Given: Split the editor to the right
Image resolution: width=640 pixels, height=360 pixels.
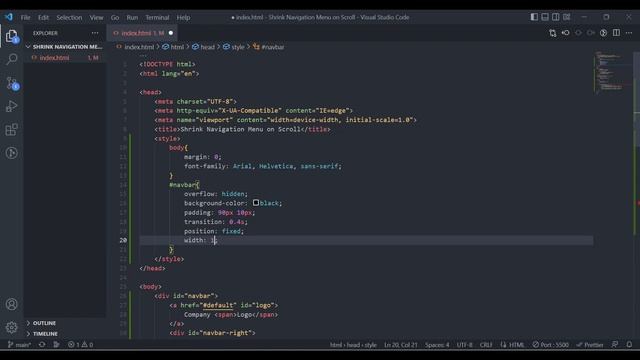Looking at the screenshot, I should (616, 33).
